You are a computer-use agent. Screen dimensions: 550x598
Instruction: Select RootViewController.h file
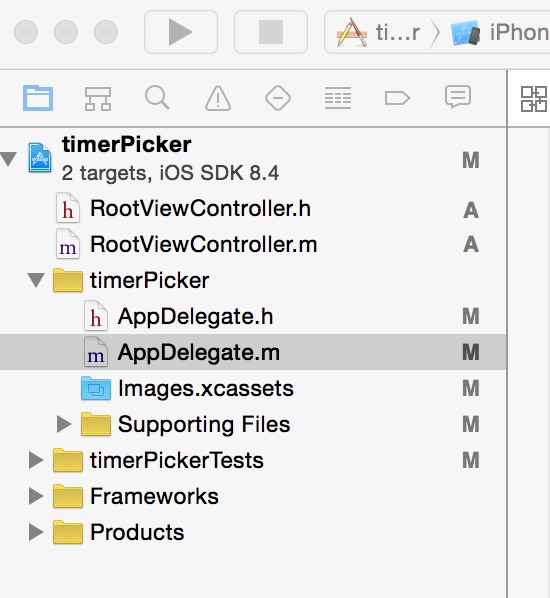click(x=253, y=209)
